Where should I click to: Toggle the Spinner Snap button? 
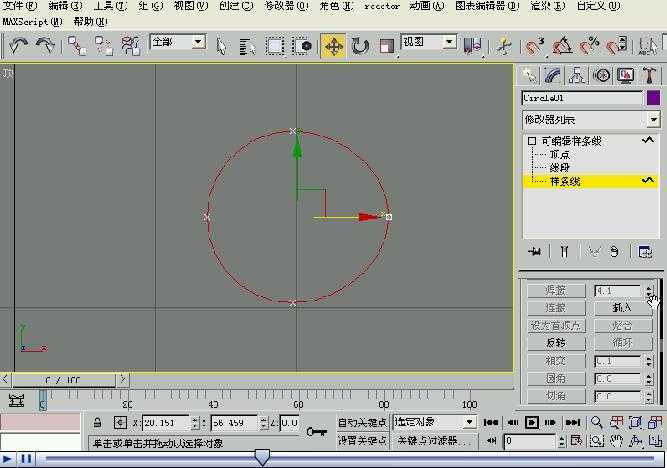(x=616, y=46)
